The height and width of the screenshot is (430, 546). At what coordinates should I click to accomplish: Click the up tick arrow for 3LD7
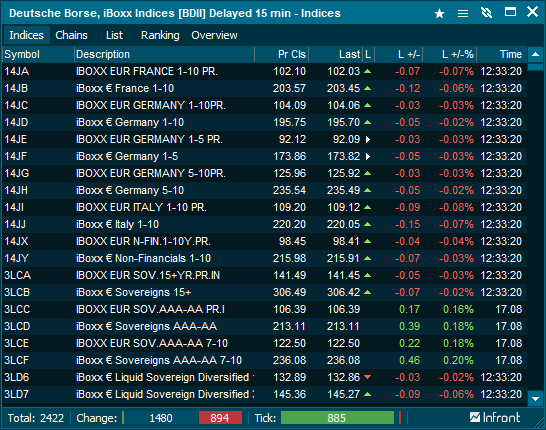pos(367,394)
